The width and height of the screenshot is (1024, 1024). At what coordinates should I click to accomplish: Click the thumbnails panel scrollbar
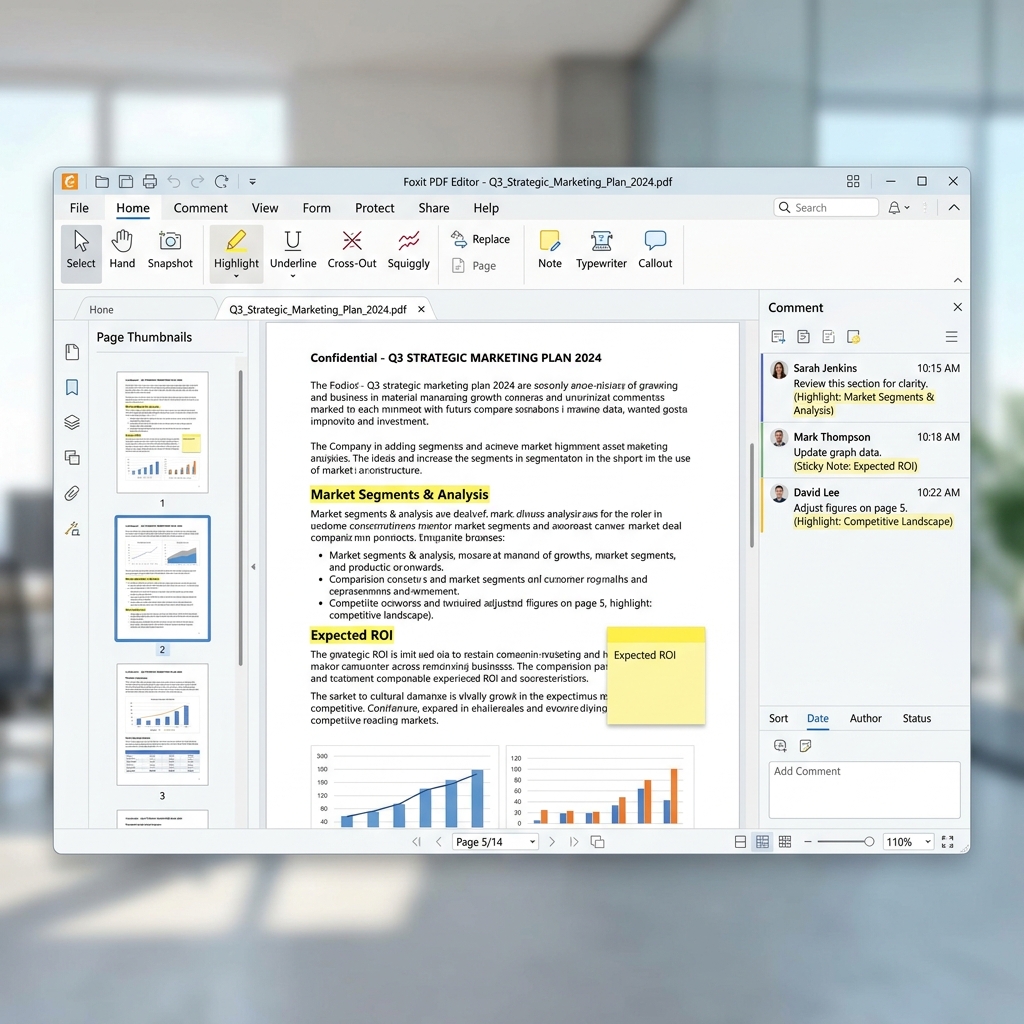tap(240, 517)
